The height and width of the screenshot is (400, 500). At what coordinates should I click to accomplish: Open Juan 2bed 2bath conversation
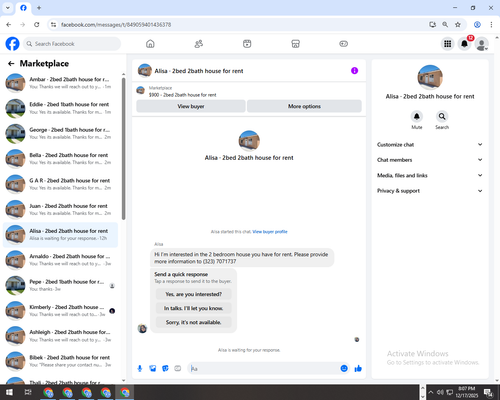tap(60, 210)
